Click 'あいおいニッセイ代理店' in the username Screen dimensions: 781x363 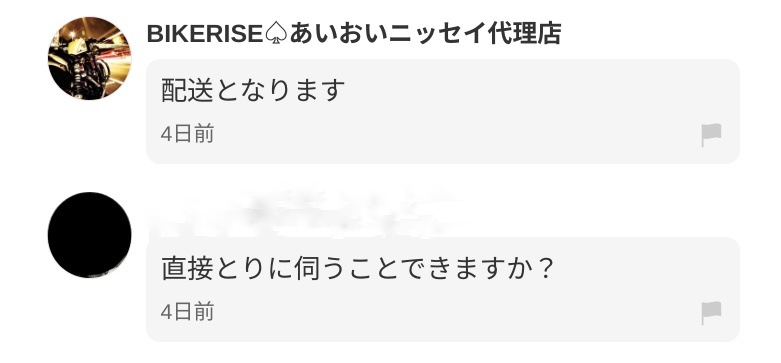(425, 34)
